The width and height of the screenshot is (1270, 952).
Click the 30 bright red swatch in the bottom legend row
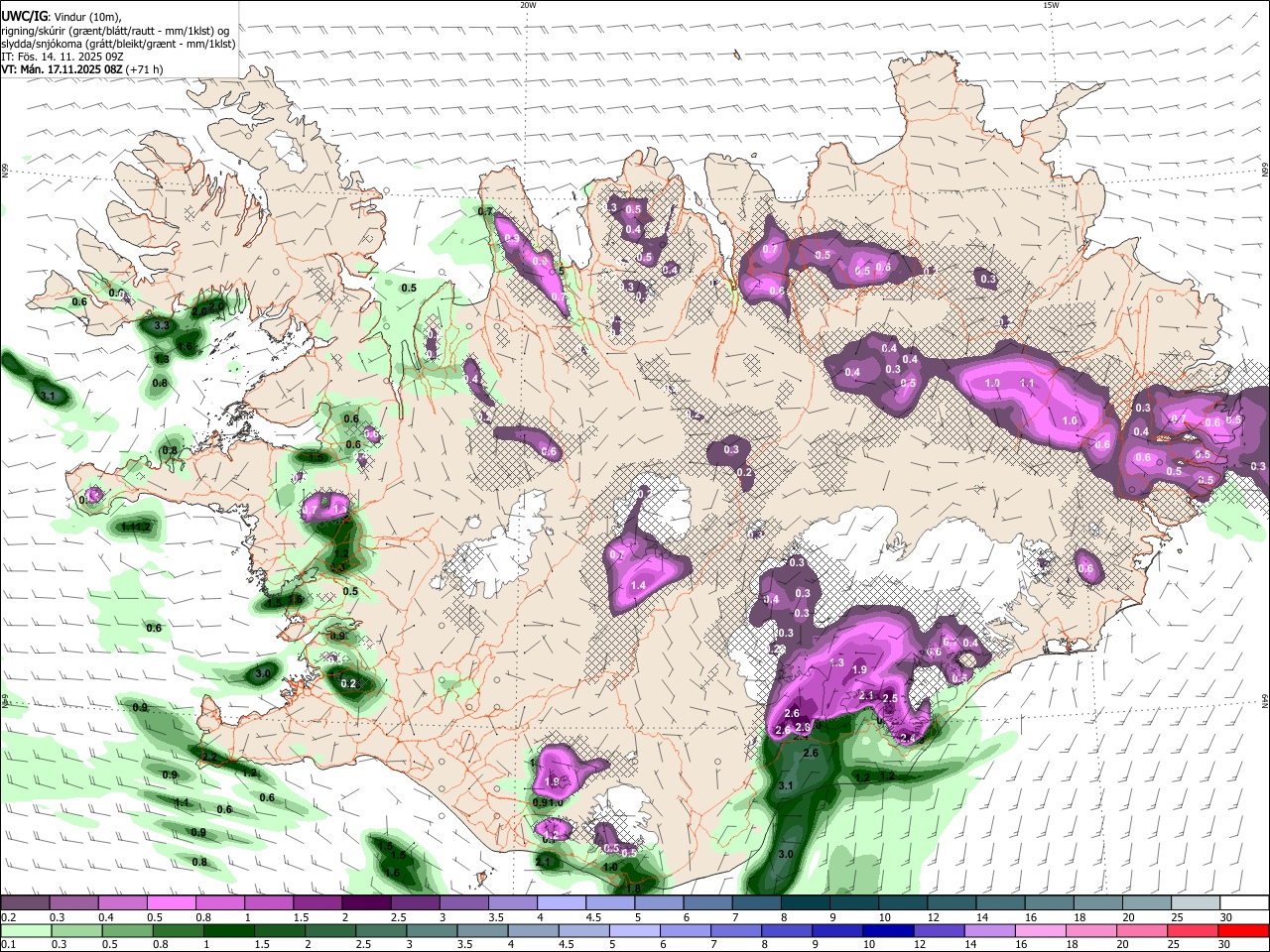pyautogui.click(x=1244, y=930)
